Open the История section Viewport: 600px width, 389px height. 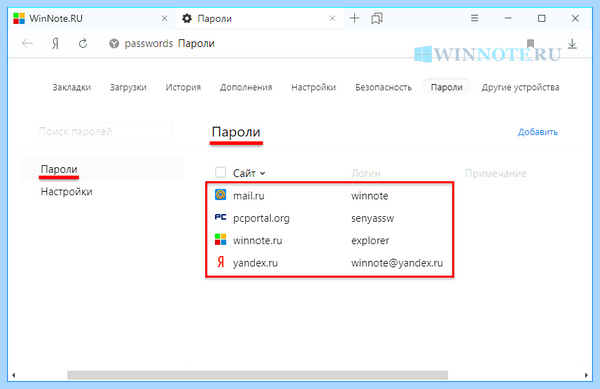(x=183, y=87)
